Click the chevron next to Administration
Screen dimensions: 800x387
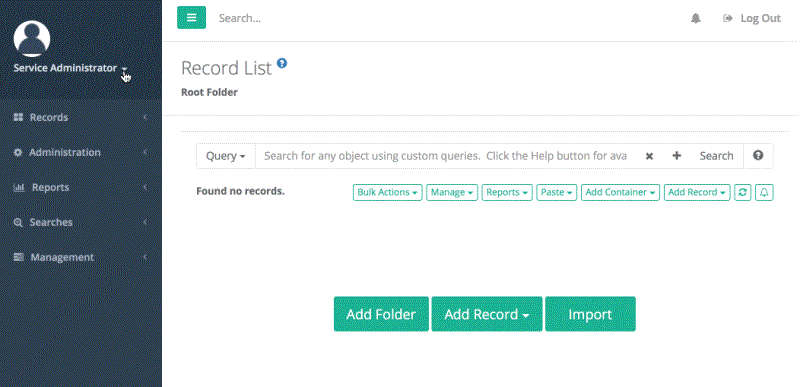[x=145, y=152]
